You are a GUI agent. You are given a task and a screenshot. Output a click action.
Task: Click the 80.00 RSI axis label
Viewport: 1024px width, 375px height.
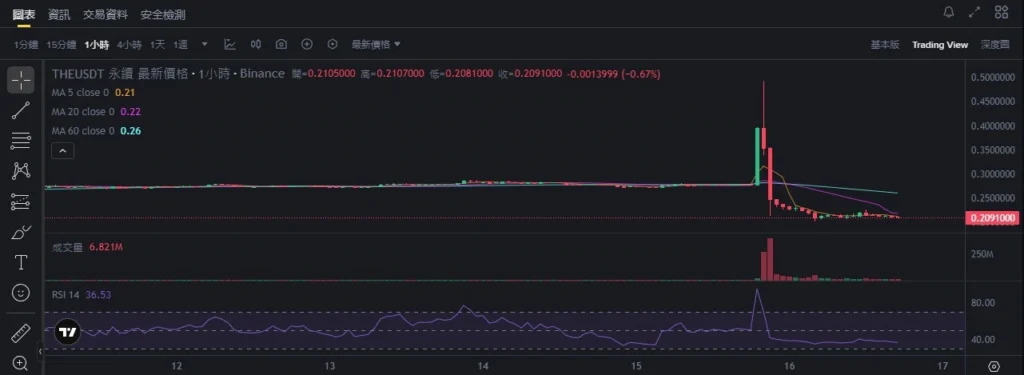coord(983,302)
